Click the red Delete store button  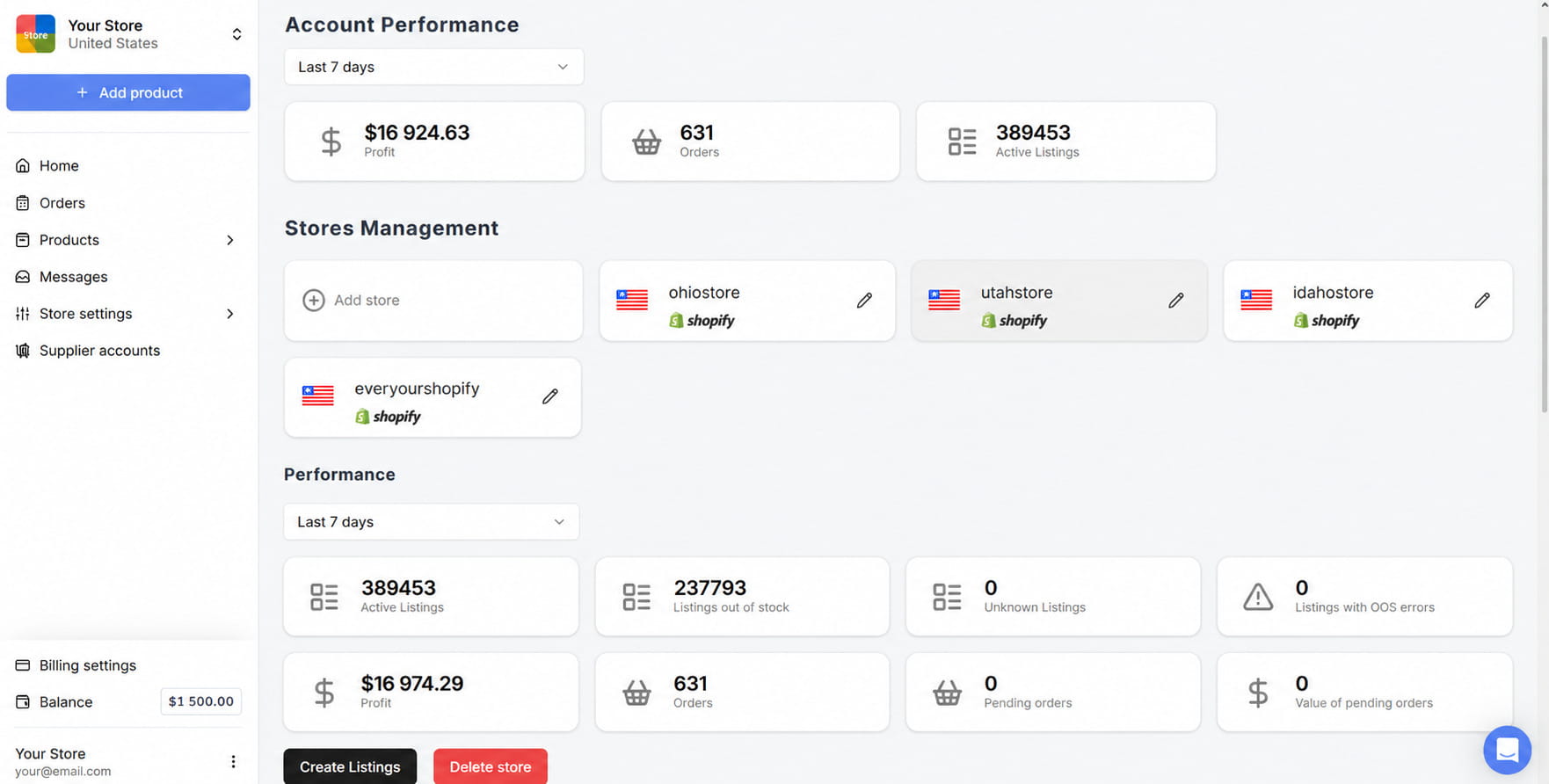(x=491, y=766)
